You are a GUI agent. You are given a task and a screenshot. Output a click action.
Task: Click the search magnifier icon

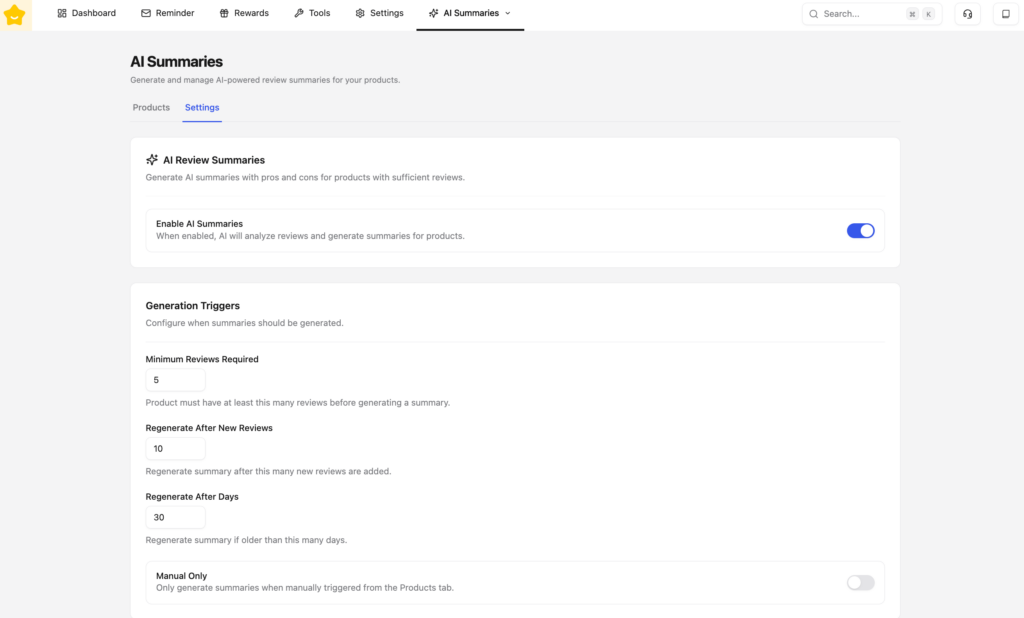[814, 14]
